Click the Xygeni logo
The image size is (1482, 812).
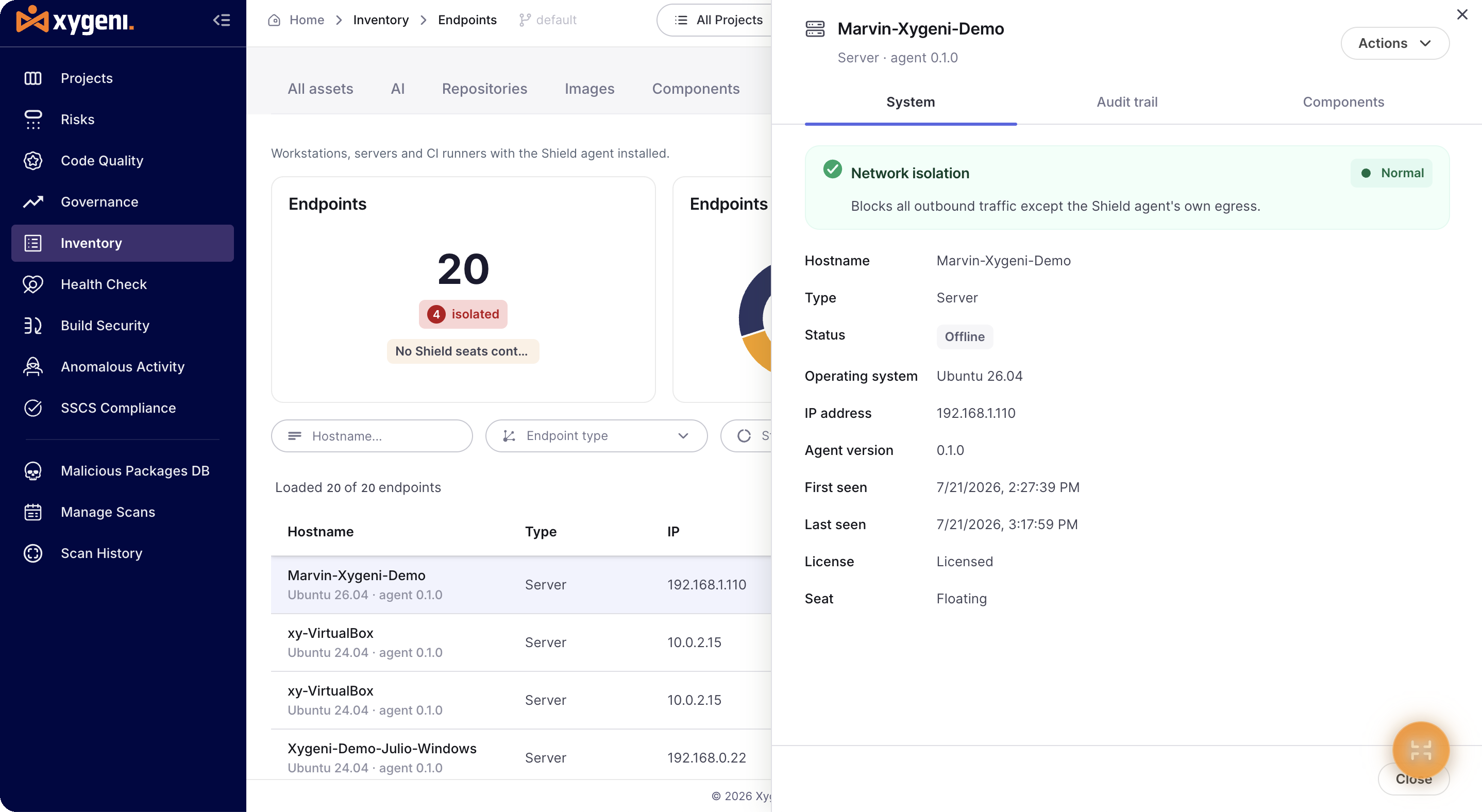[75, 20]
